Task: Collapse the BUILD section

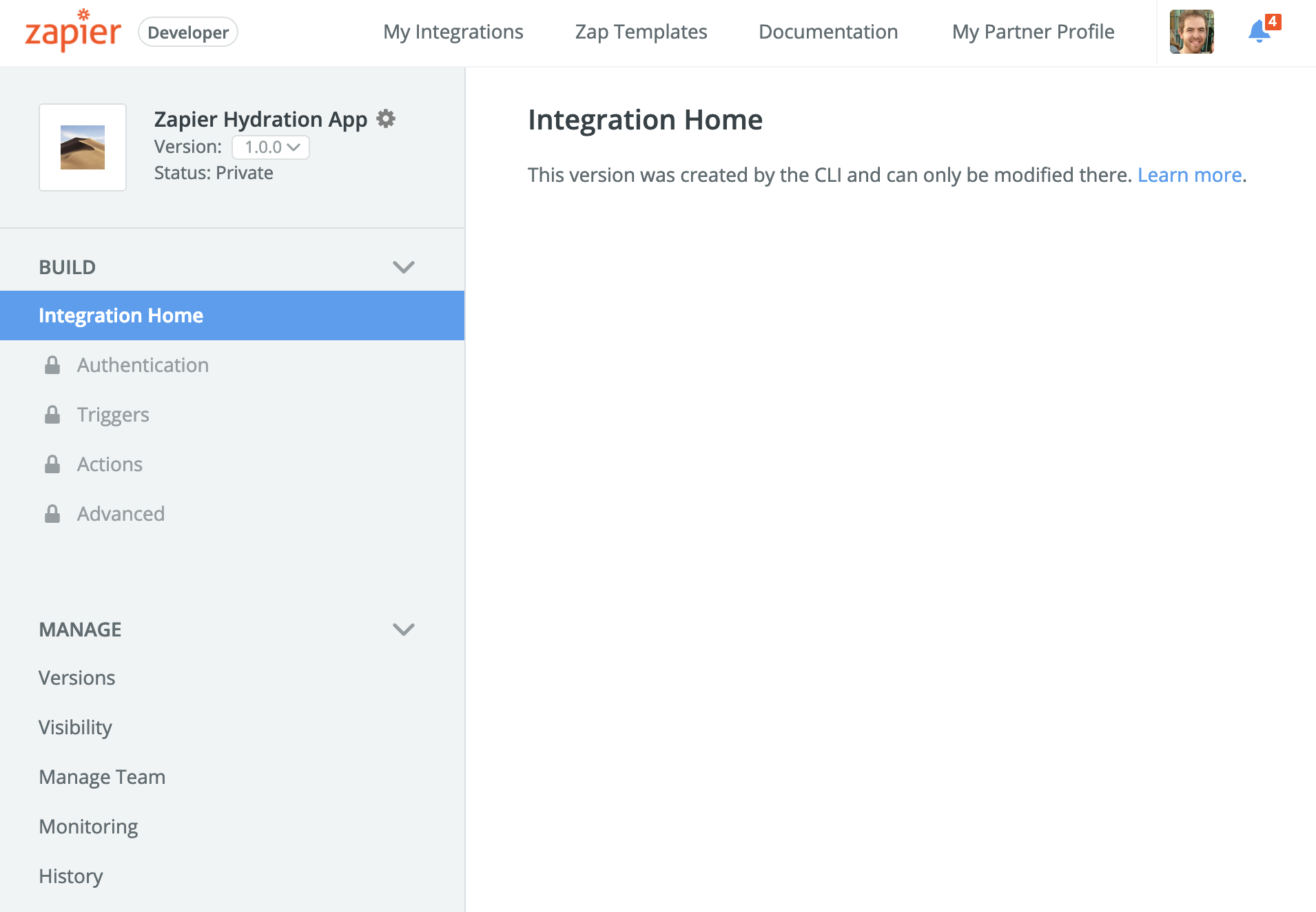Action: [403, 267]
